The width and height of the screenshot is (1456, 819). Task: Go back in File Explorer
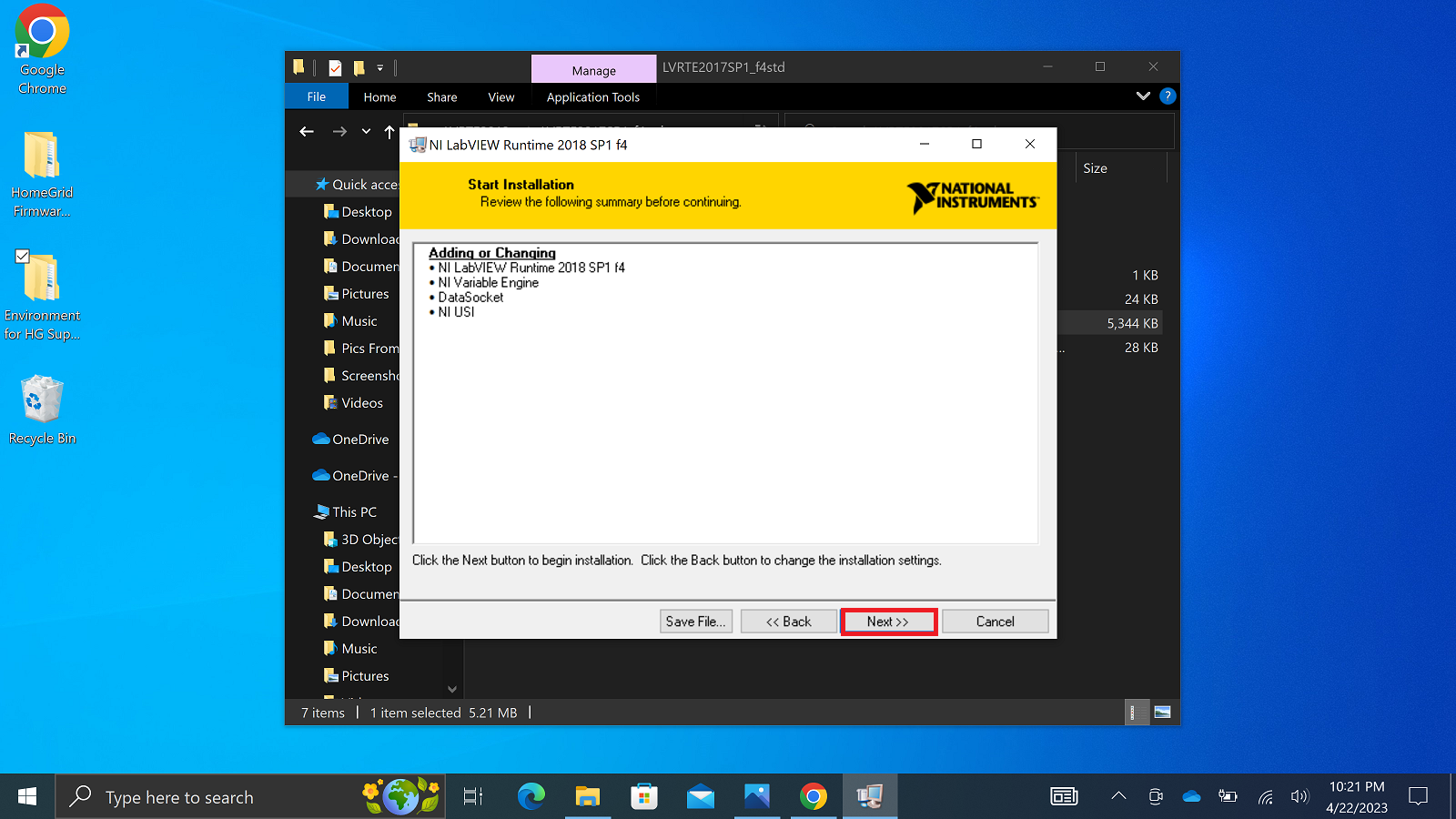point(307,132)
